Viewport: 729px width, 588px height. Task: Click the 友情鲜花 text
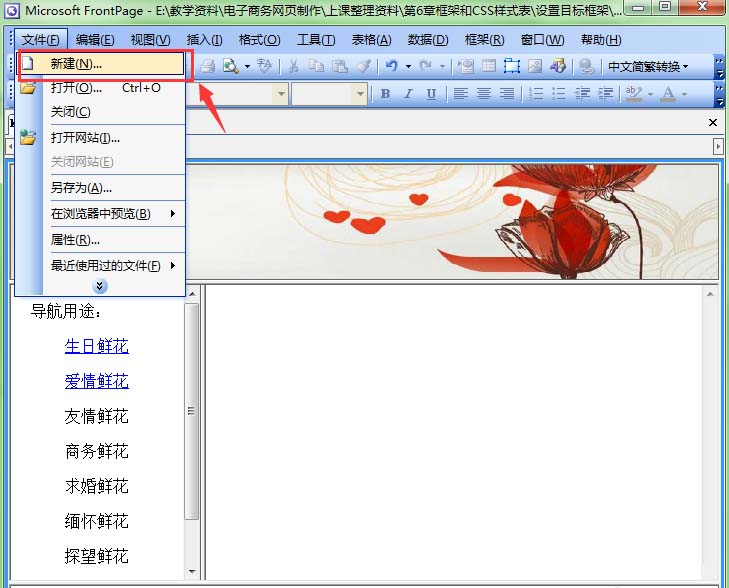pos(97,416)
